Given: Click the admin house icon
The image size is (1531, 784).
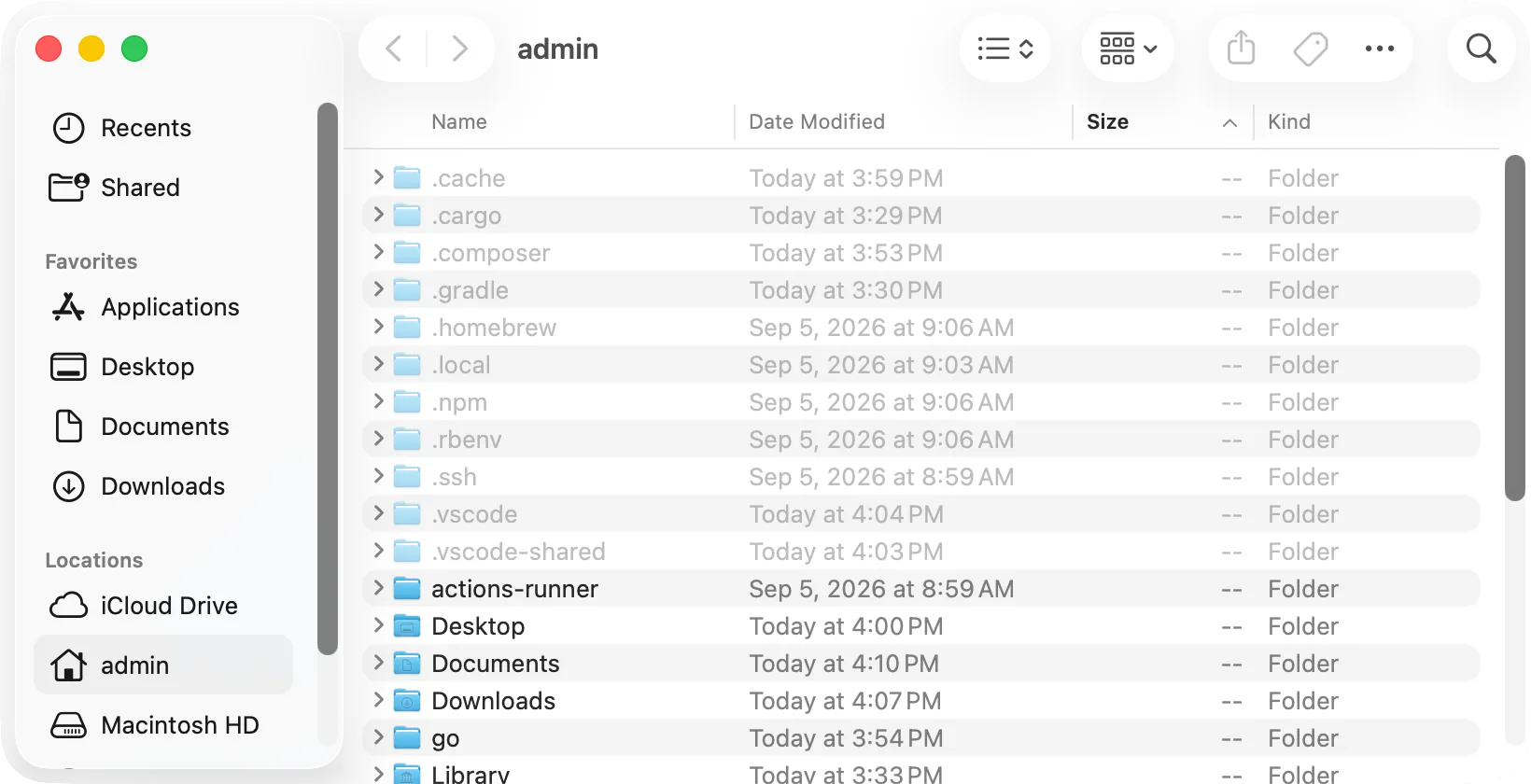Looking at the screenshot, I should (68, 665).
